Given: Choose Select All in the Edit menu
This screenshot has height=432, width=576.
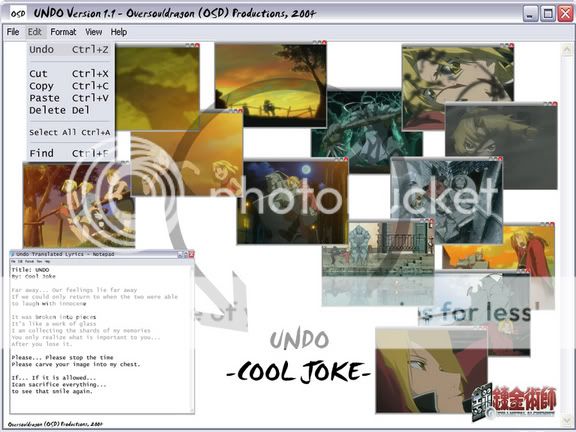Looking at the screenshot, I should coord(70,132).
